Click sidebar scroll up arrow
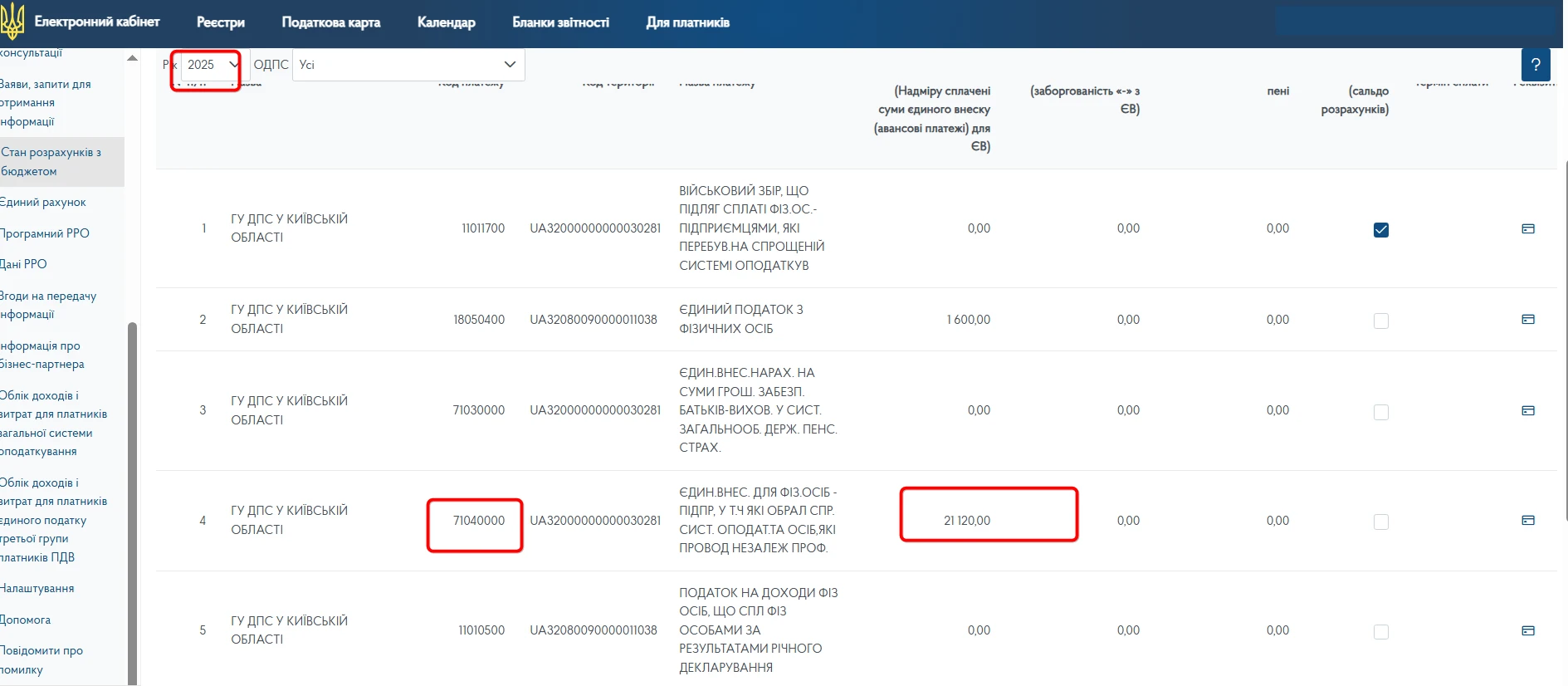The height and width of the screenshot is (686, 1568). click(x=132, y=58)
